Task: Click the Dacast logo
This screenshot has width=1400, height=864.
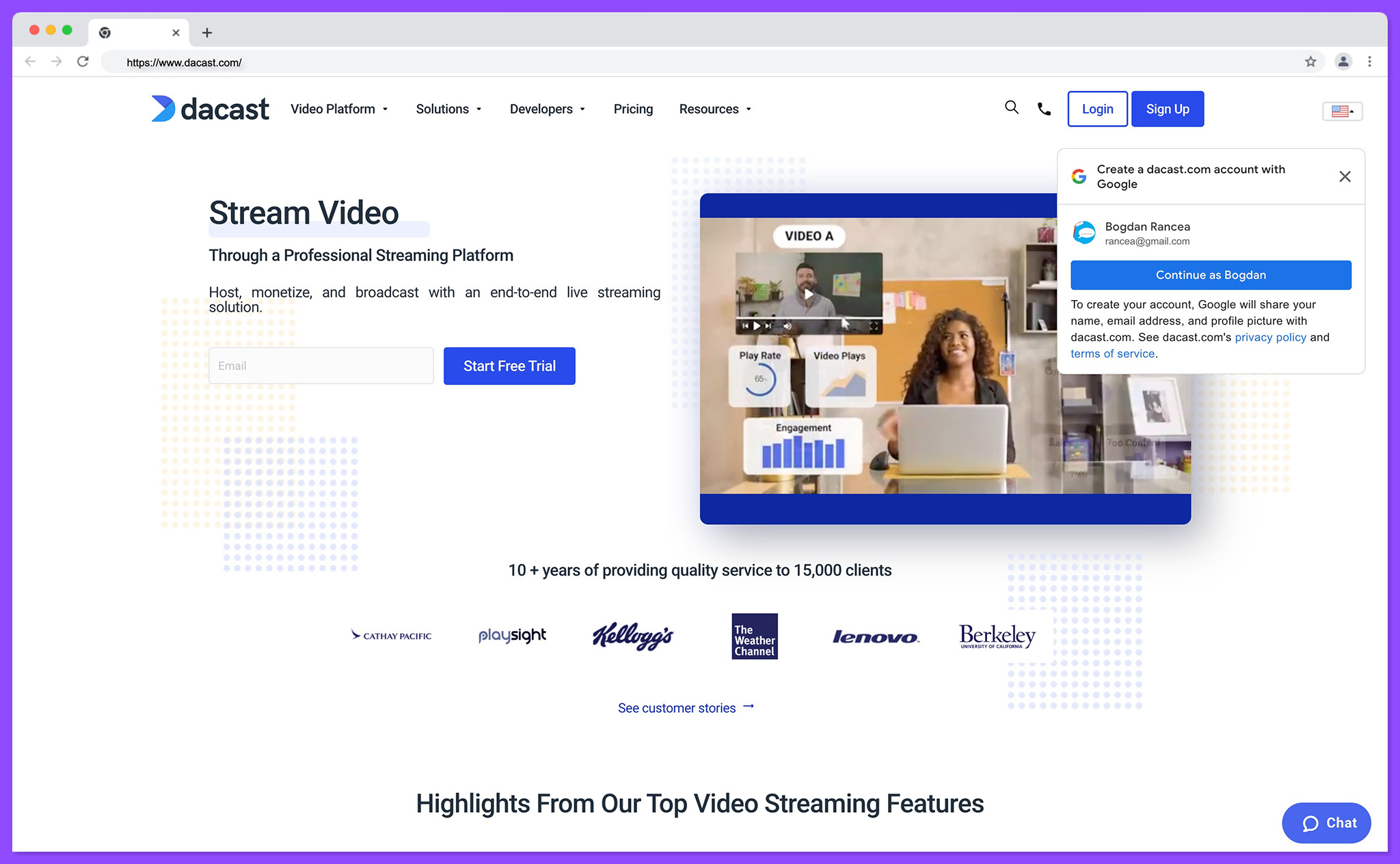Action: [x=209, y=109]
